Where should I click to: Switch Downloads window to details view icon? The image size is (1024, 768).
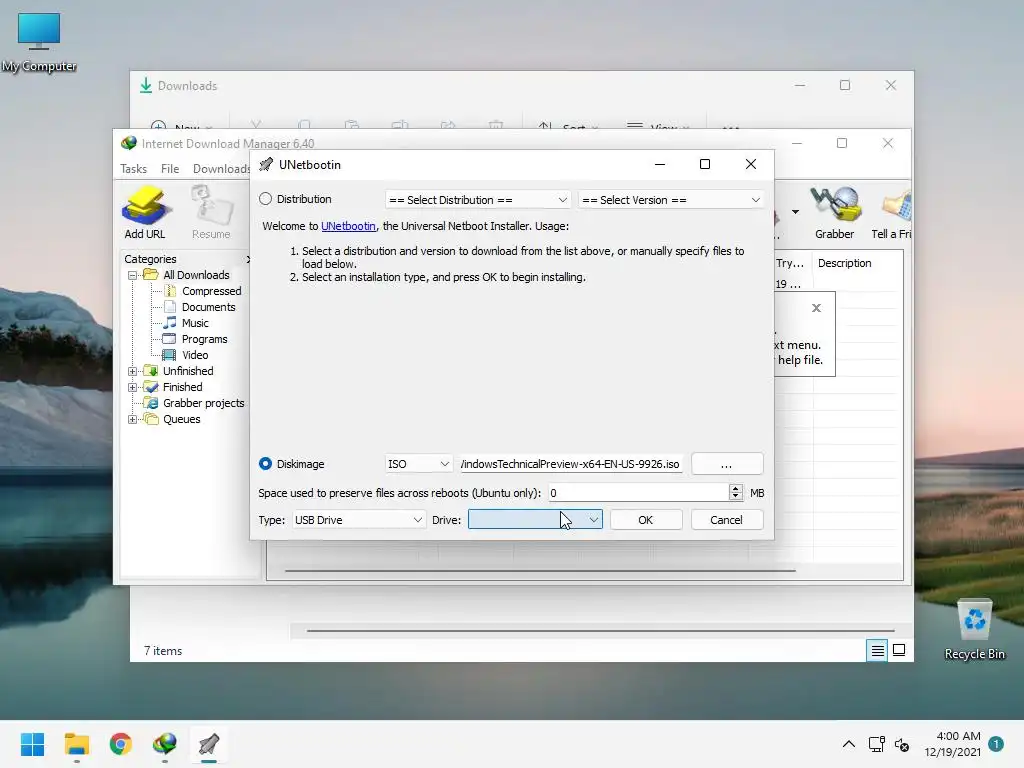coord(877,650)
